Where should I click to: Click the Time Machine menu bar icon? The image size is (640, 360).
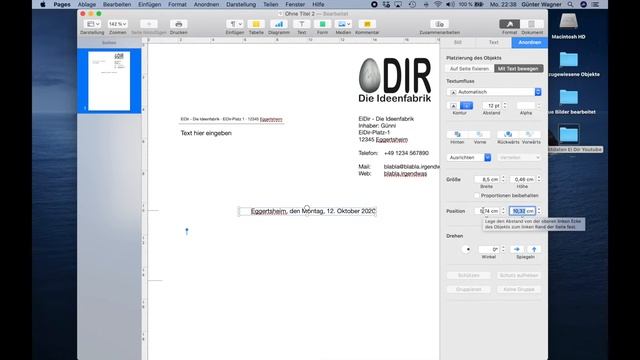(x=412, y=4)
